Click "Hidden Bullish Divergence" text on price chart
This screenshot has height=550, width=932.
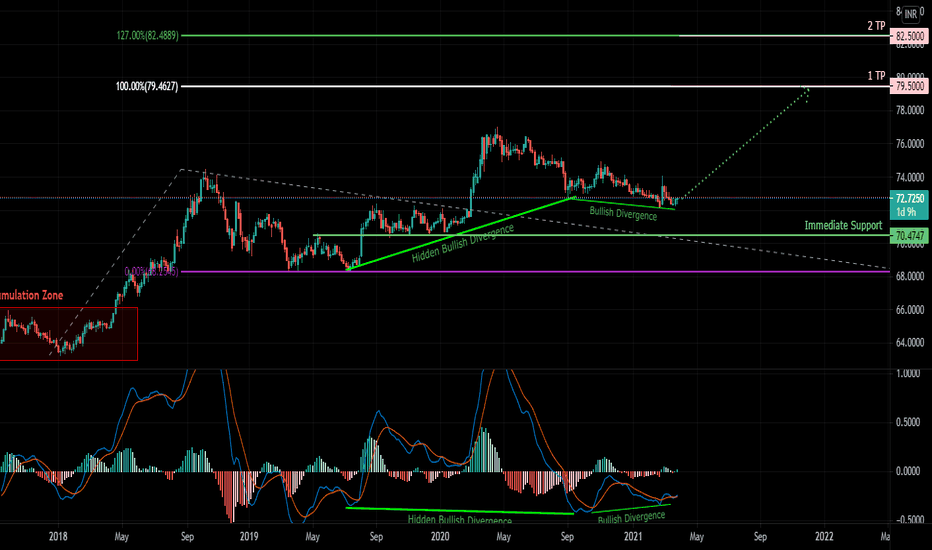click(x=462, y=243)
